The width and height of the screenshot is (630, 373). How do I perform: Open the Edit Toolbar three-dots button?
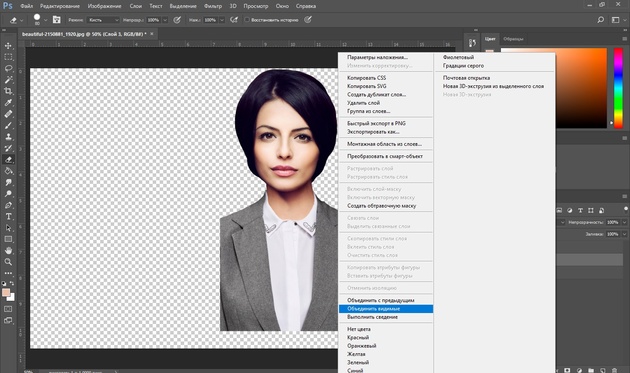click(8, 273)
